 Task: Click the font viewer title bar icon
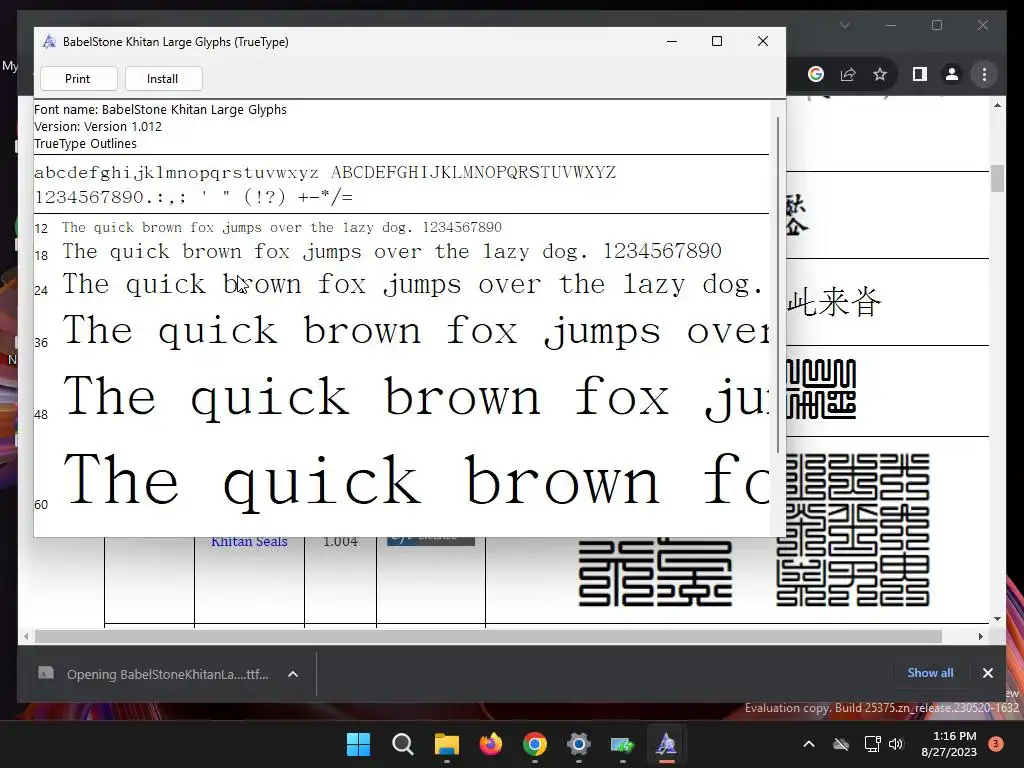tap(49, 42)
